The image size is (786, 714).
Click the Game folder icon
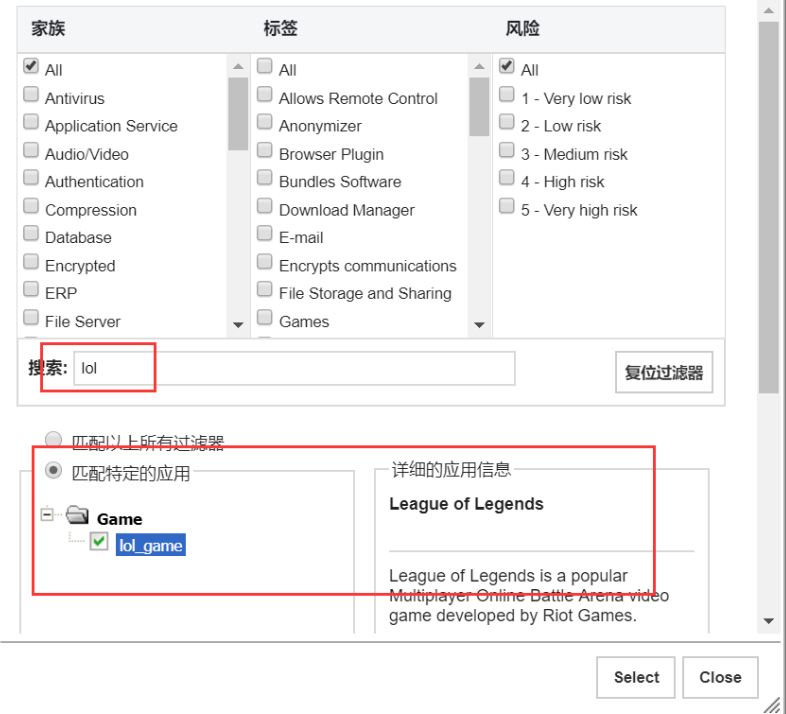[77, 515]
